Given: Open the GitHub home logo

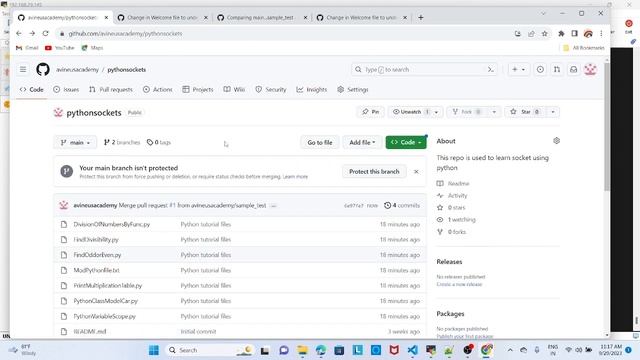Looking at the screenshot, I should pyautogui.click(x=43, y=69).
